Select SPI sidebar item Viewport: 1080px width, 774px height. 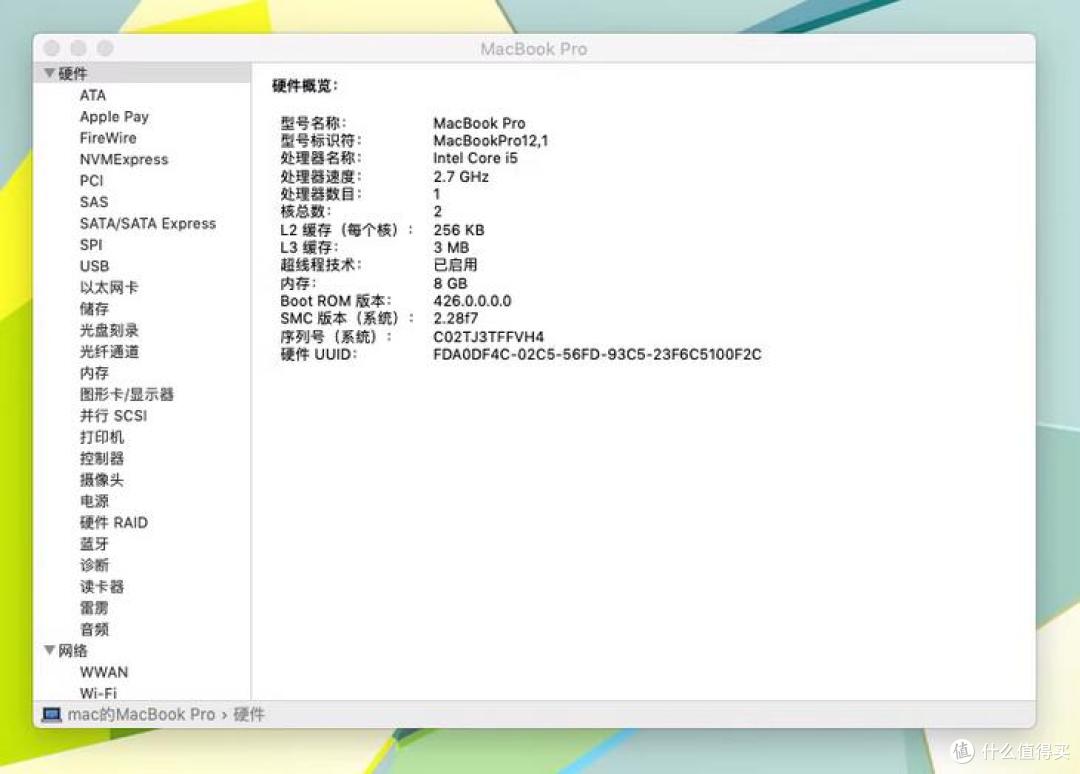[x=91, y=244]
